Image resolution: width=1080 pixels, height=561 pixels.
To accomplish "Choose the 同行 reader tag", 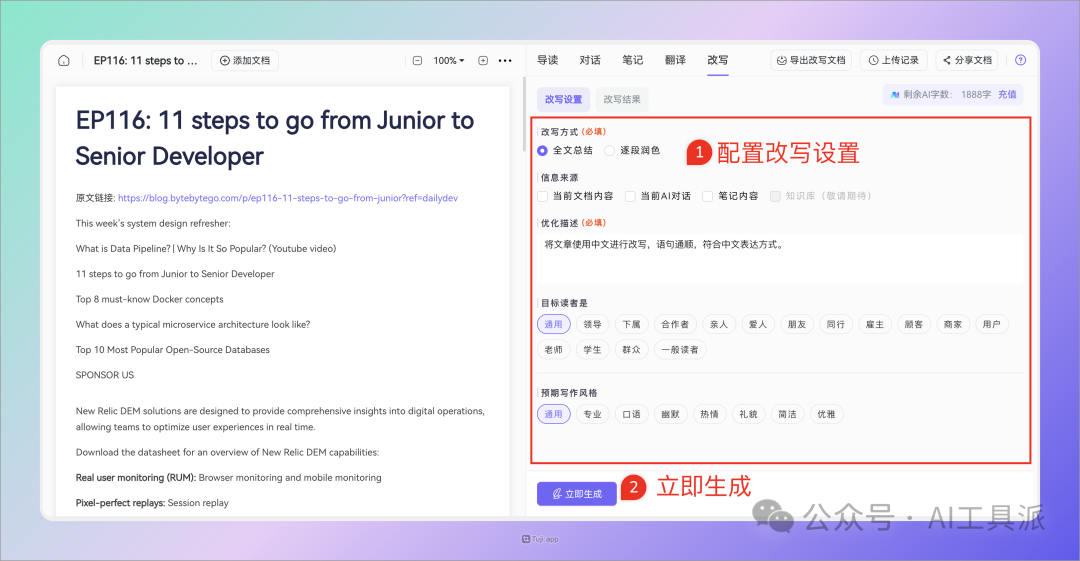I will [836, 325].
